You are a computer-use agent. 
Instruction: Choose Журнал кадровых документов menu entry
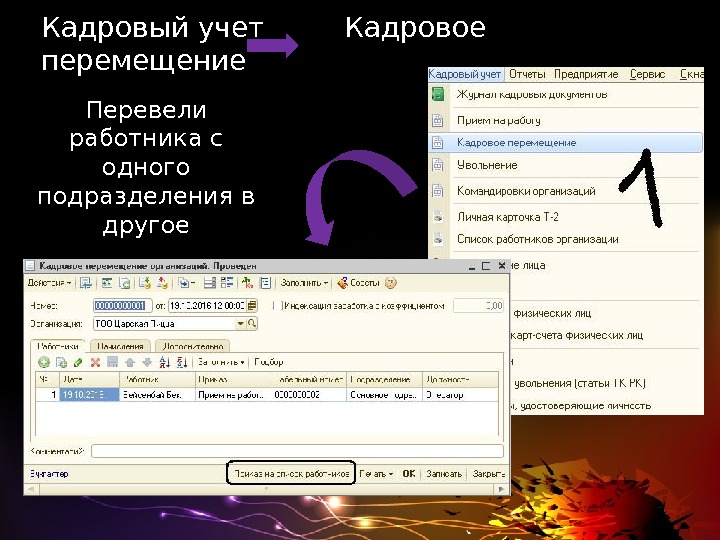[x=532, y=94]
